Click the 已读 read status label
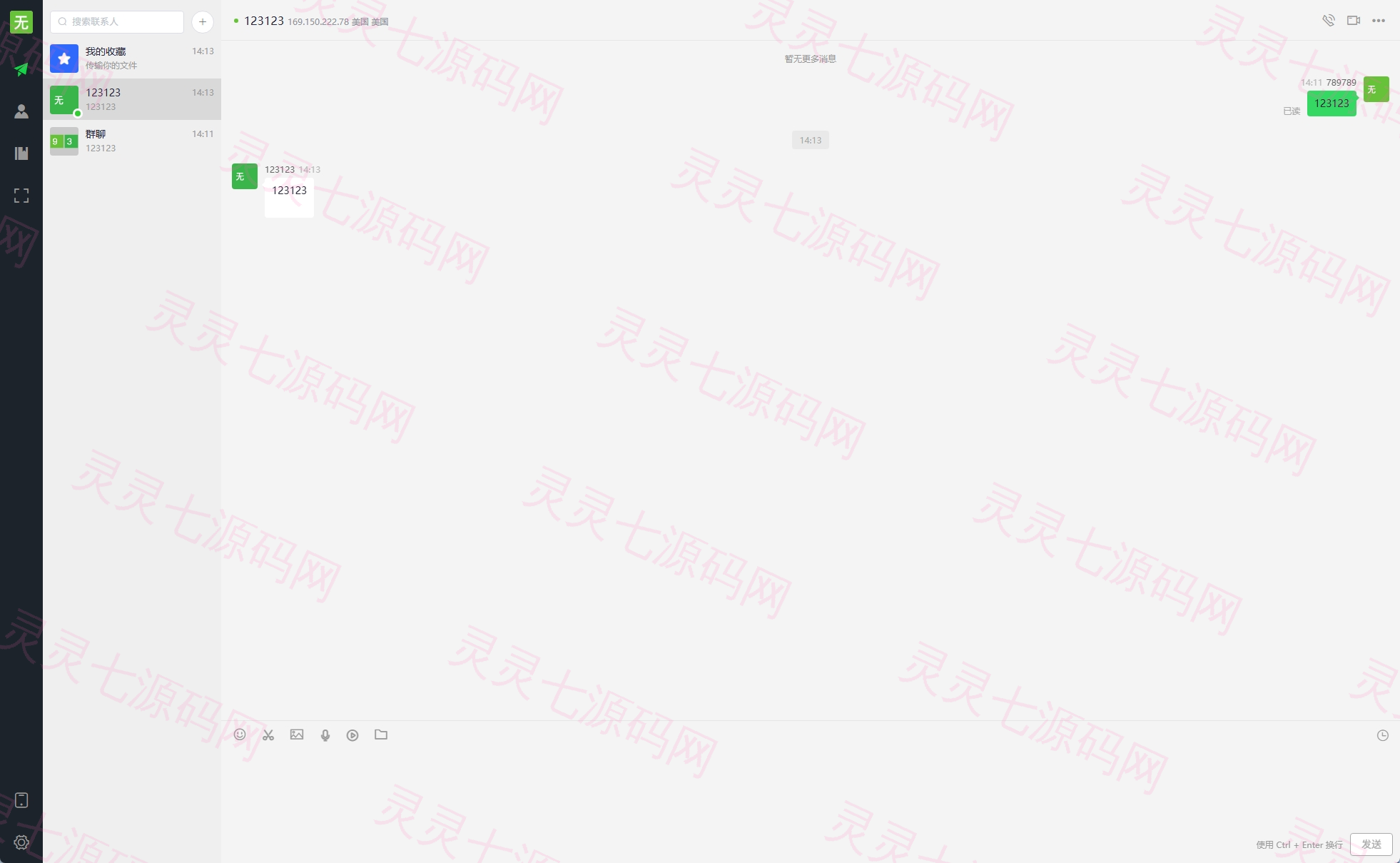This screenshot has width=1400, height=863. point(1292,111)
